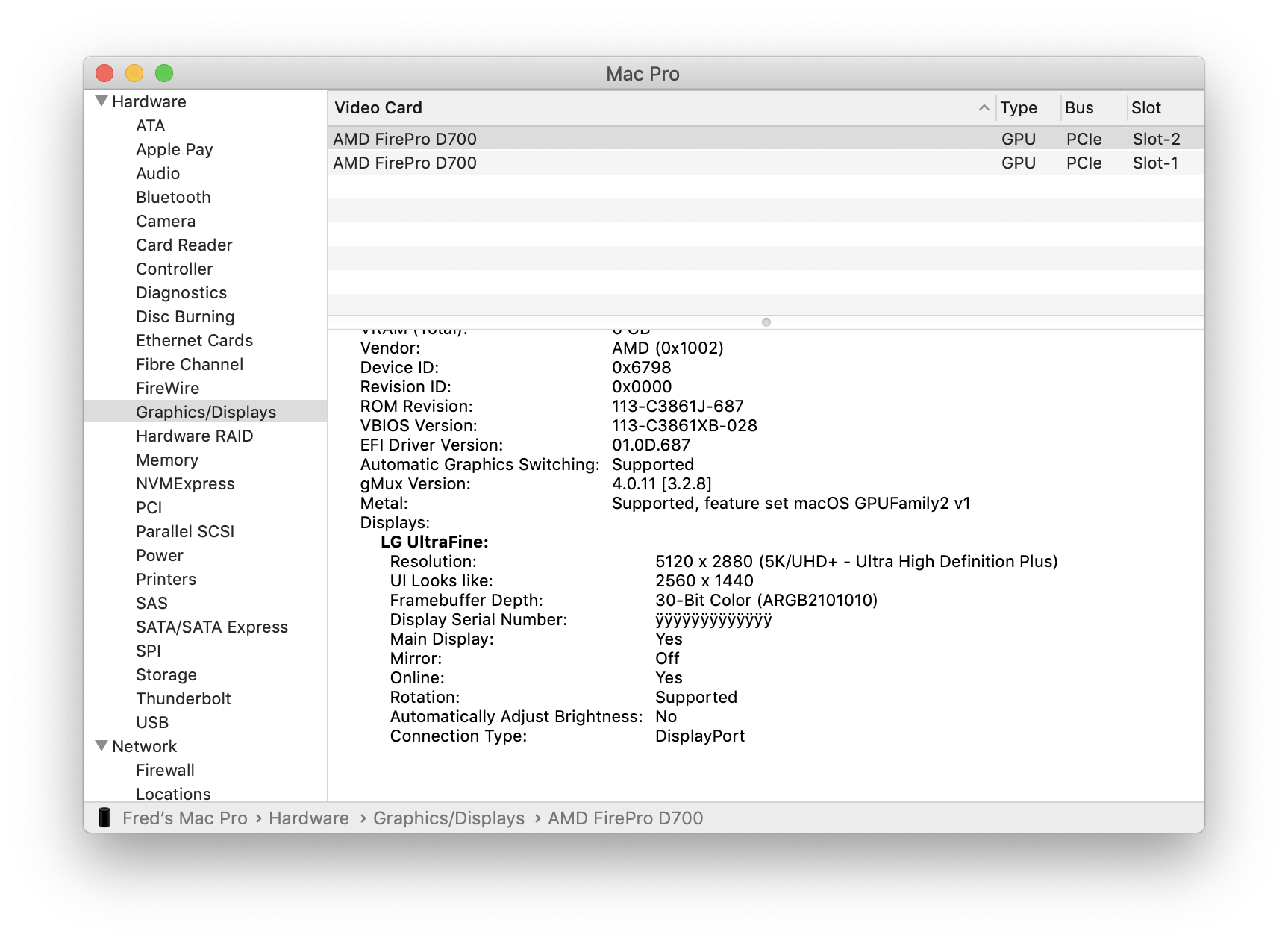The image size is (1288, 943).
Task: Select Audio in the sidebar
Action: [158, 173]
